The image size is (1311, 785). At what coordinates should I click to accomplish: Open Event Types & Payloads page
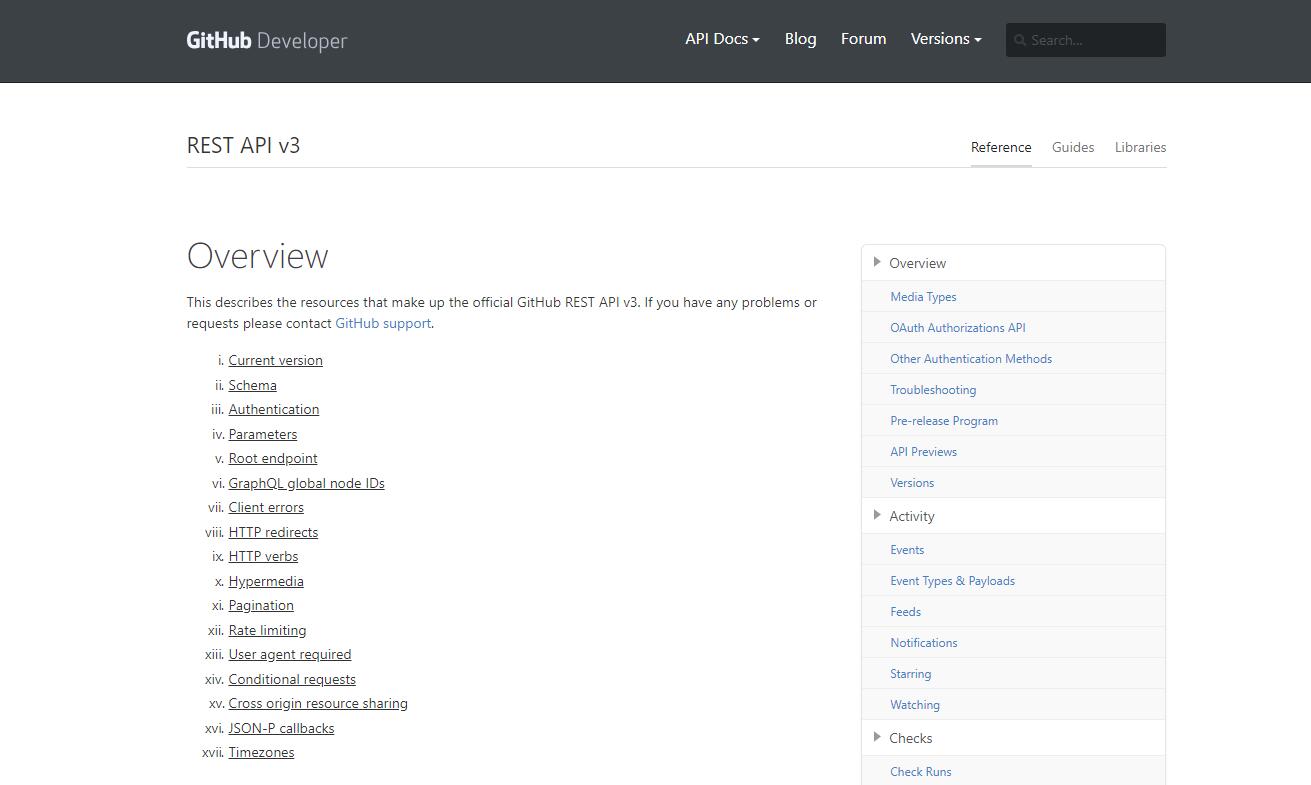952,581
